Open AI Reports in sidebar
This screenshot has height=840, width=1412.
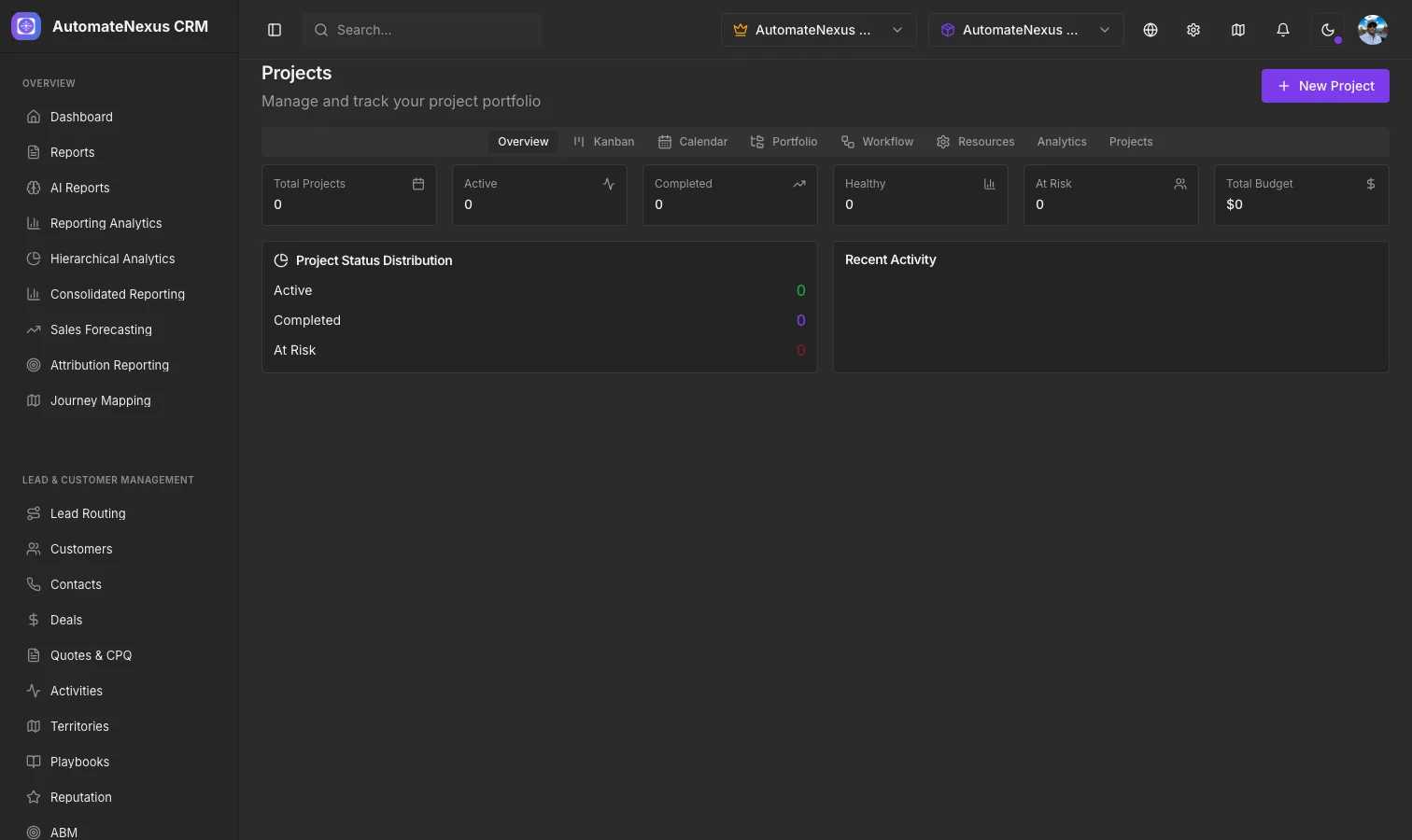pos(120,188)
